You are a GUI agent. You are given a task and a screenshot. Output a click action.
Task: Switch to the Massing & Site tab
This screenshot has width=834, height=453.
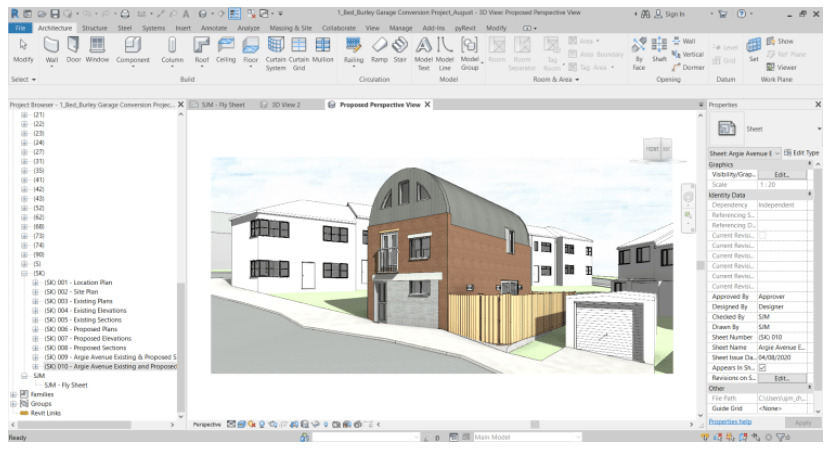pos(290,28)
